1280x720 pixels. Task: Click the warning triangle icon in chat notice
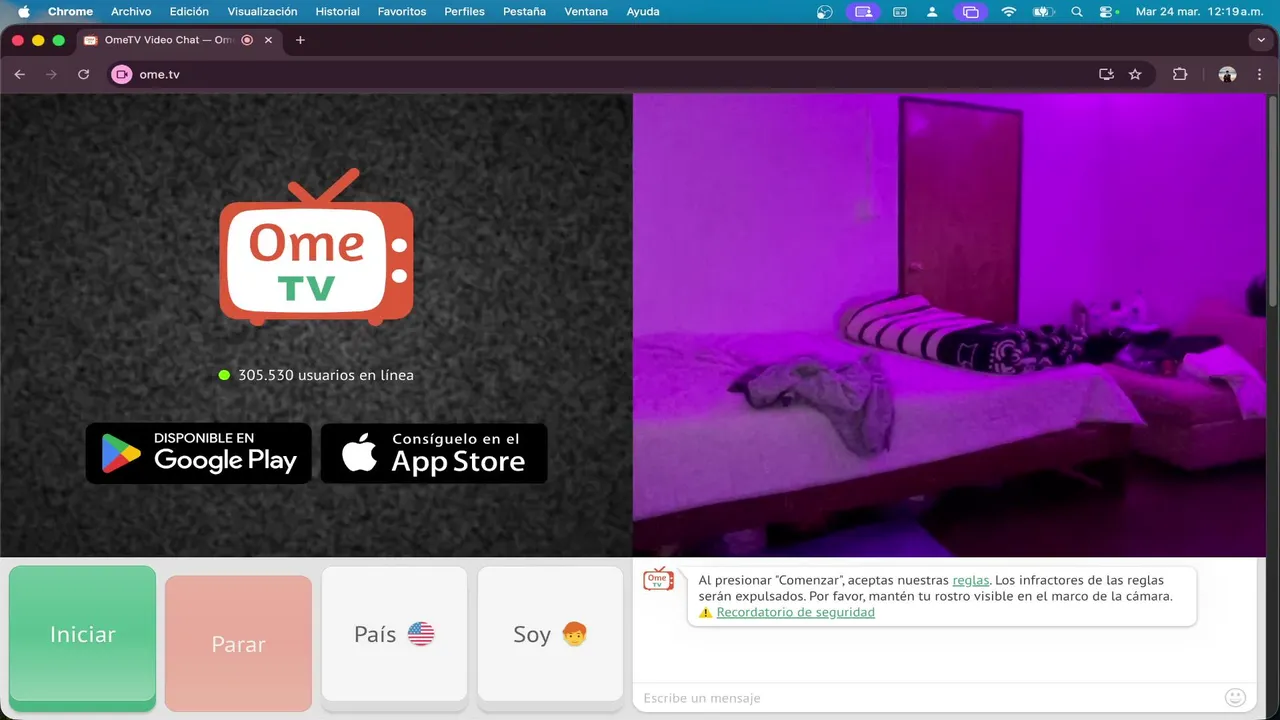706,612
